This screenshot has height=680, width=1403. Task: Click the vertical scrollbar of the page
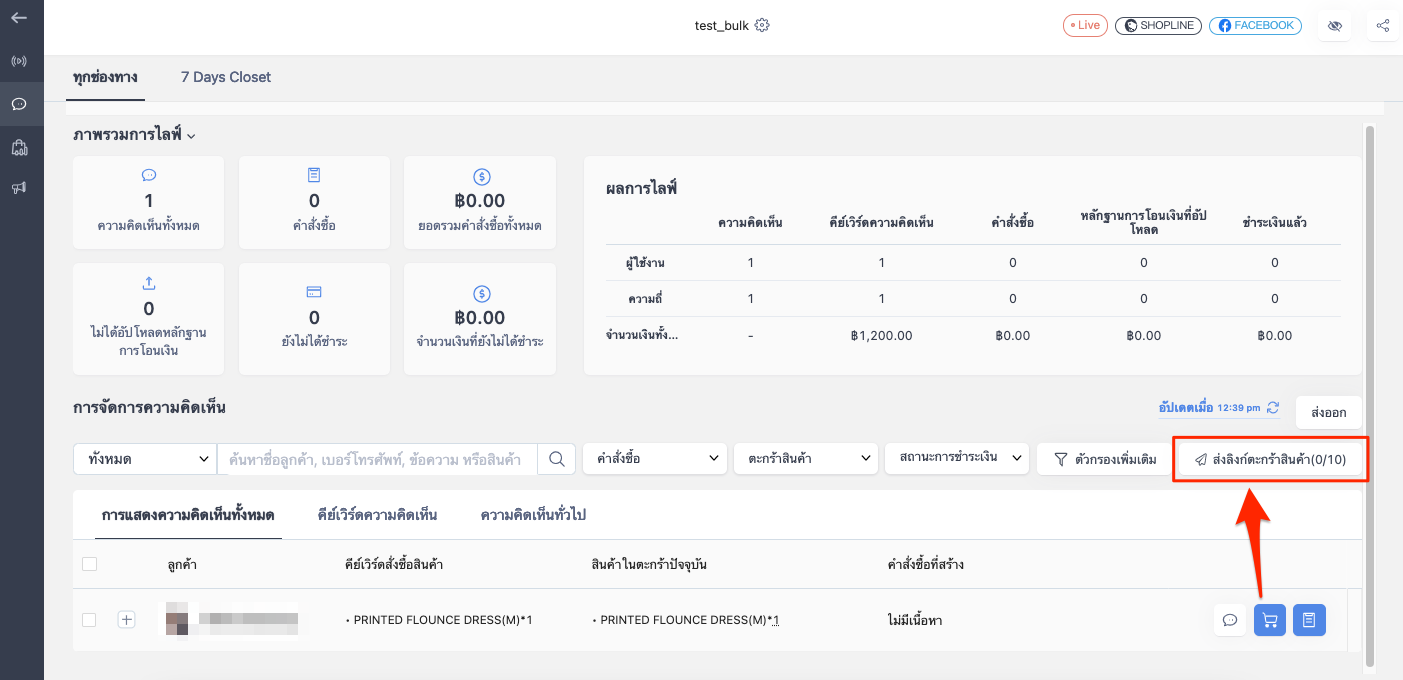(1370, 395)
